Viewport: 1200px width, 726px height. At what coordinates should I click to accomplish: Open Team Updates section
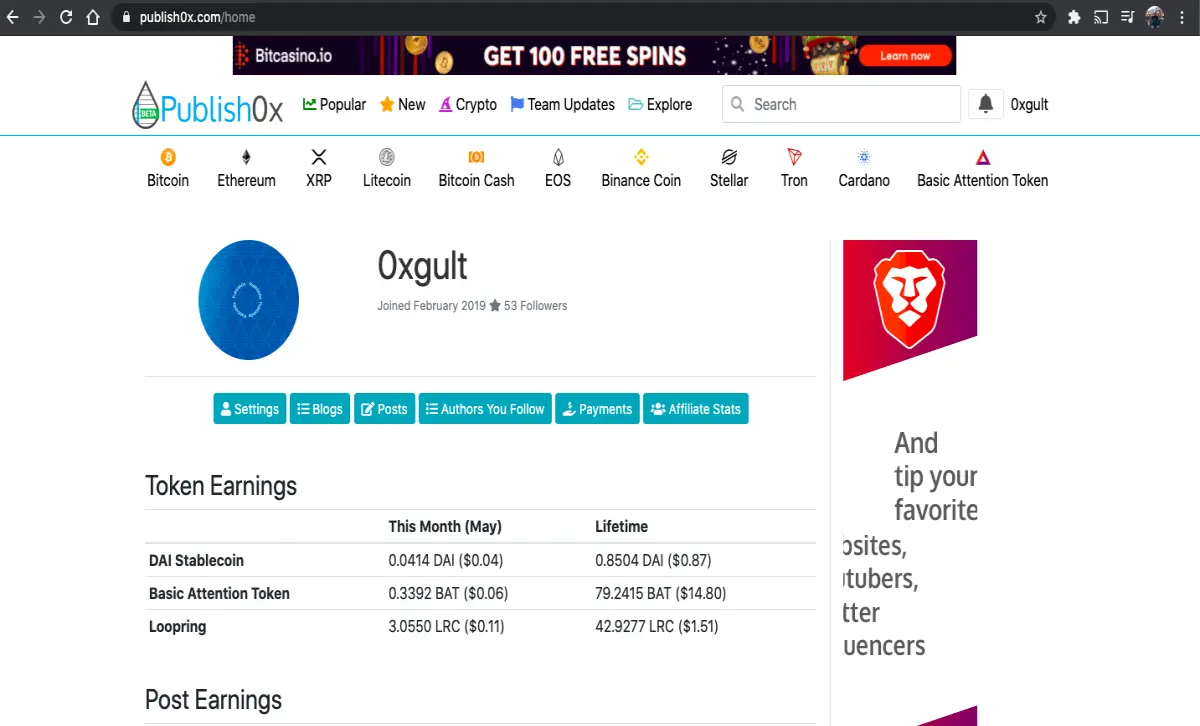click(562, 104)
